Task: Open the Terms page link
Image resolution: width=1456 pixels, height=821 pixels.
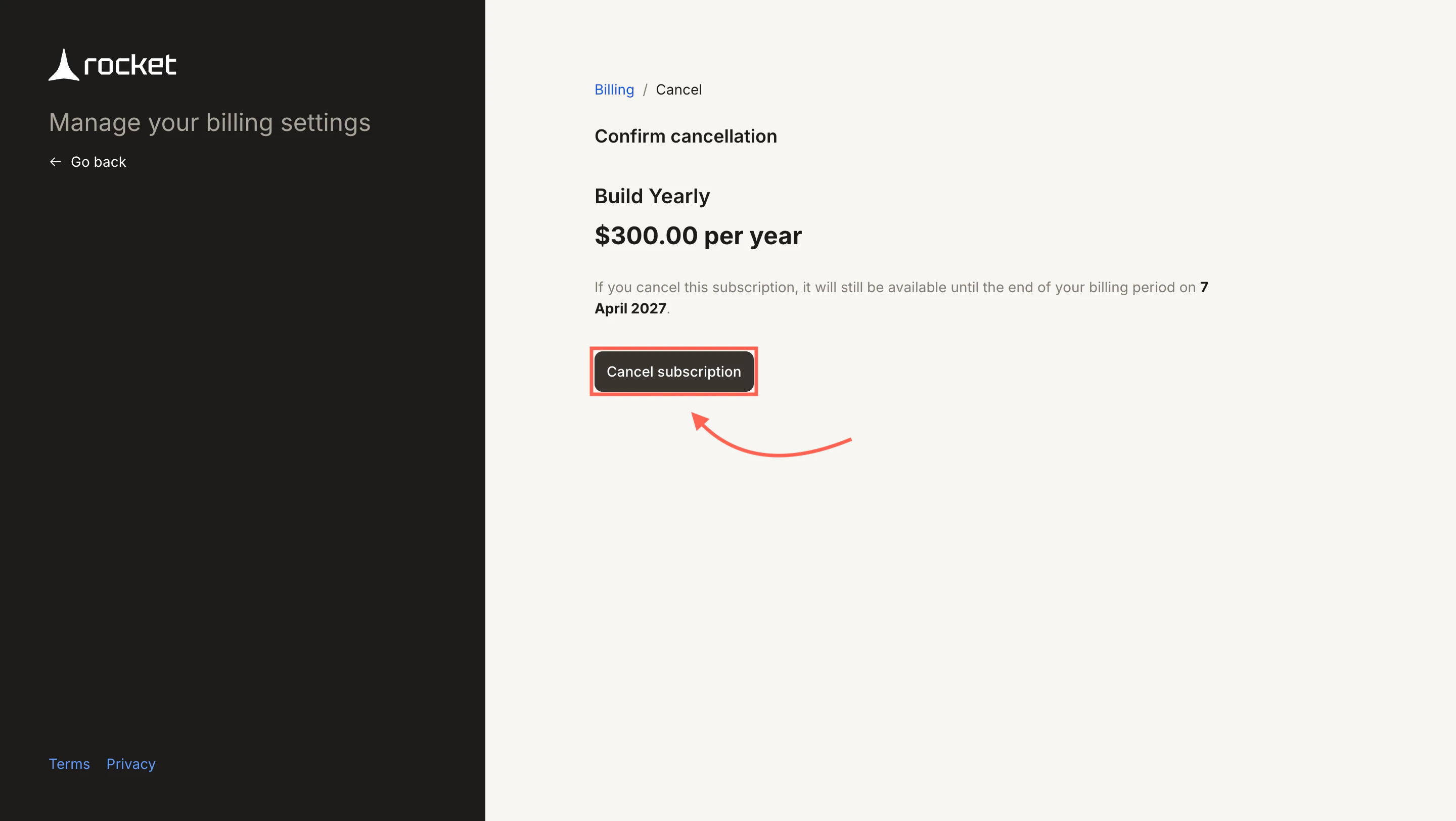Action: pyautogui.click(x=69, y=763)
